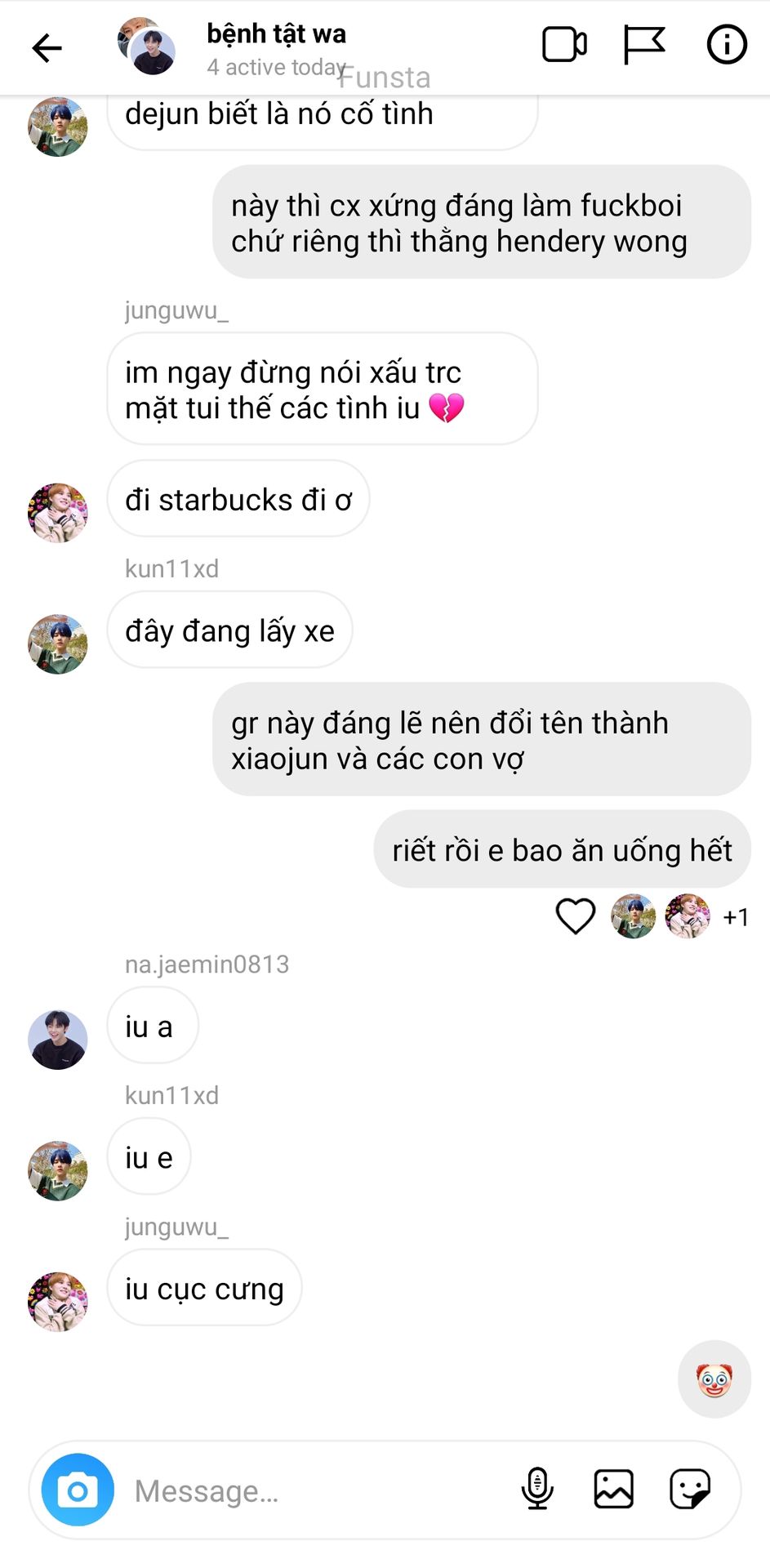Tap the 'đi starbucks đi ơ' message
This screenshot has height=1568, width=770.
[238, 499]
